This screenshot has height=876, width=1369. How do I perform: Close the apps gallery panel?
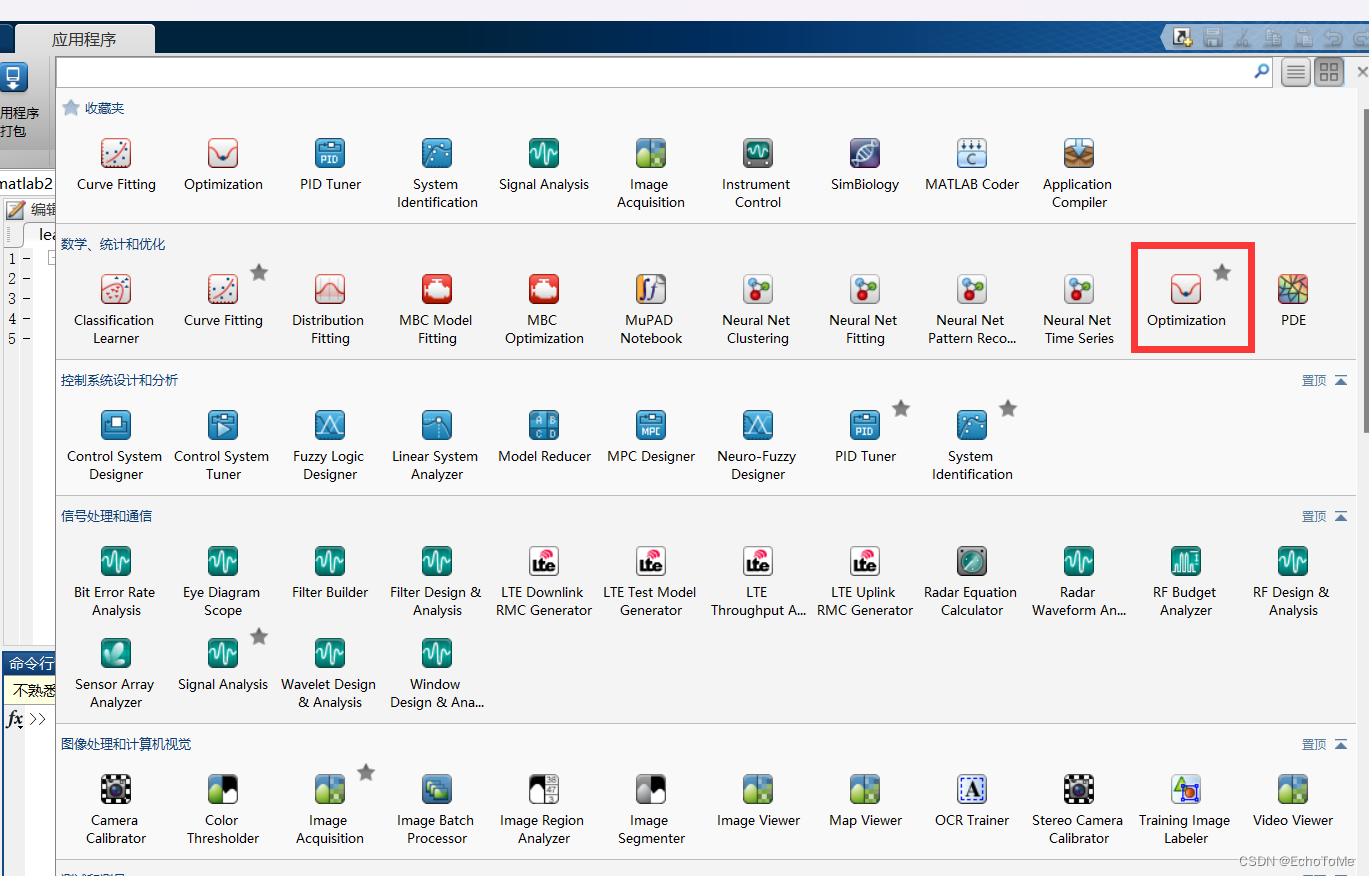pos(1361,72)
